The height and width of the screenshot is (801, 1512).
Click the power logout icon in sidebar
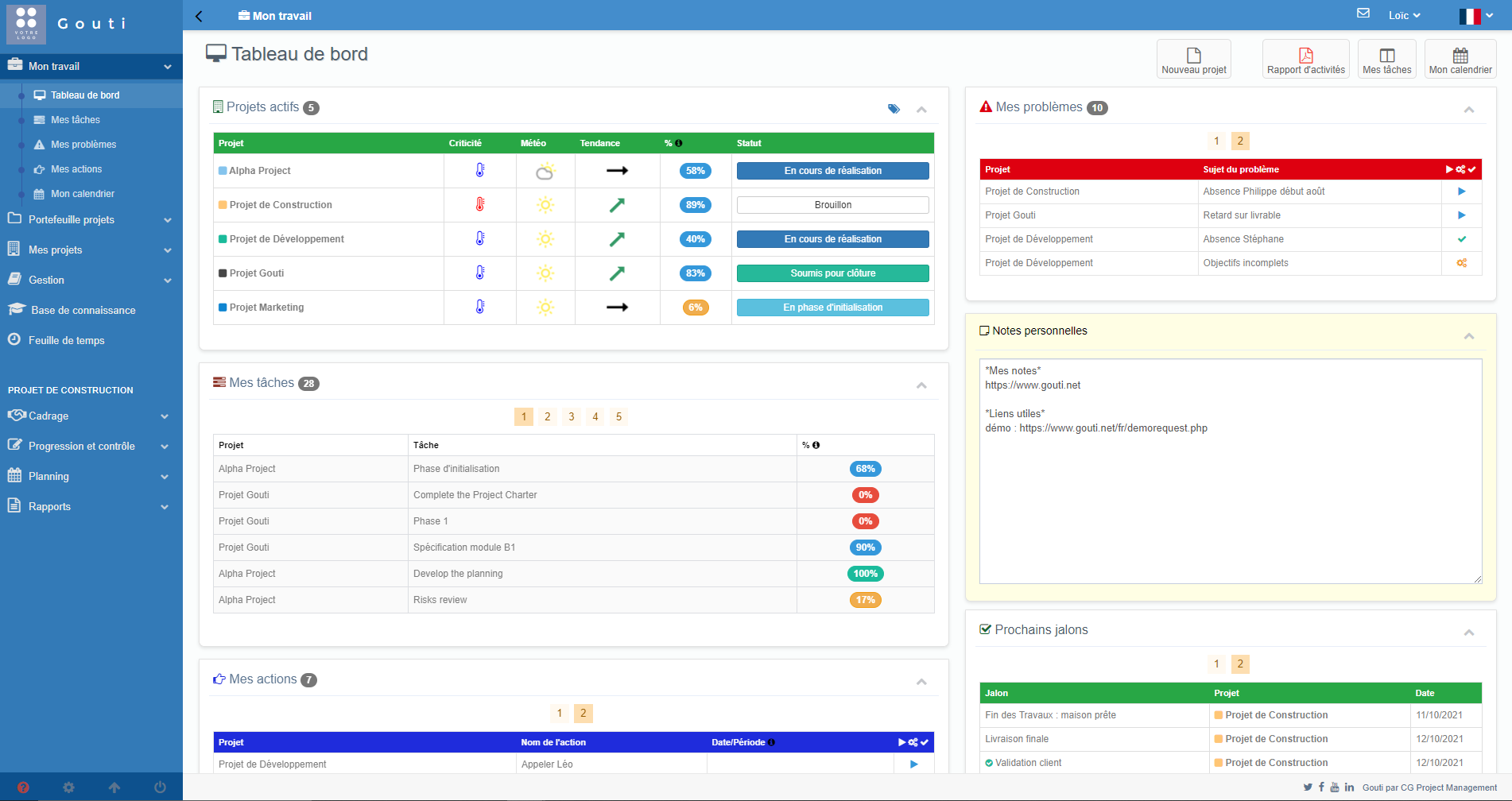pyautogui.click(x=160, y=787)
